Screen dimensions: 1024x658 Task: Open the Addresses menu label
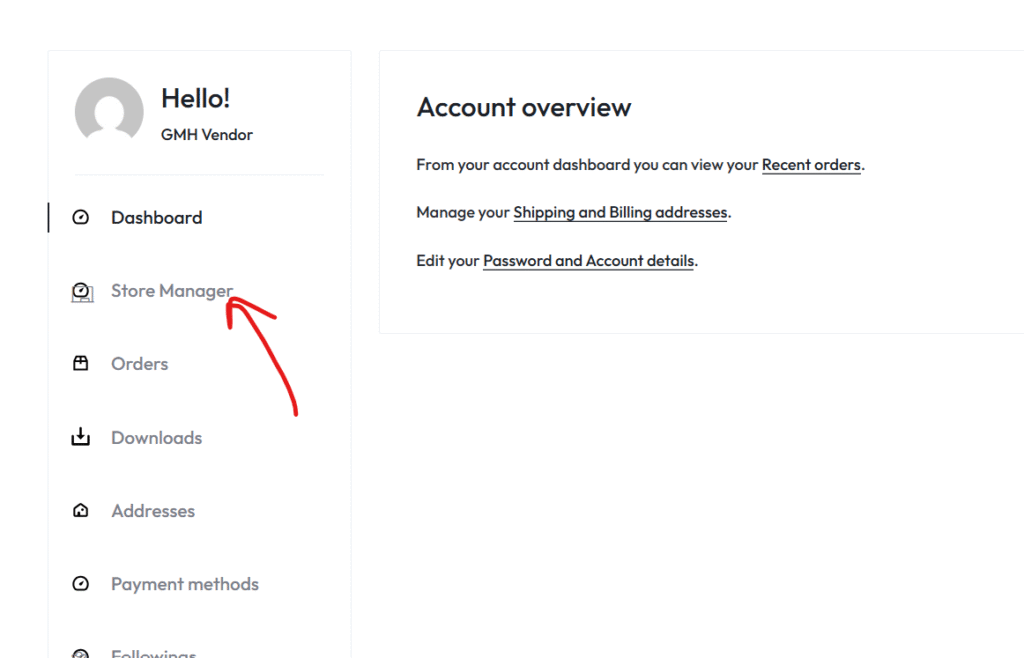click(x=153, y=511)
